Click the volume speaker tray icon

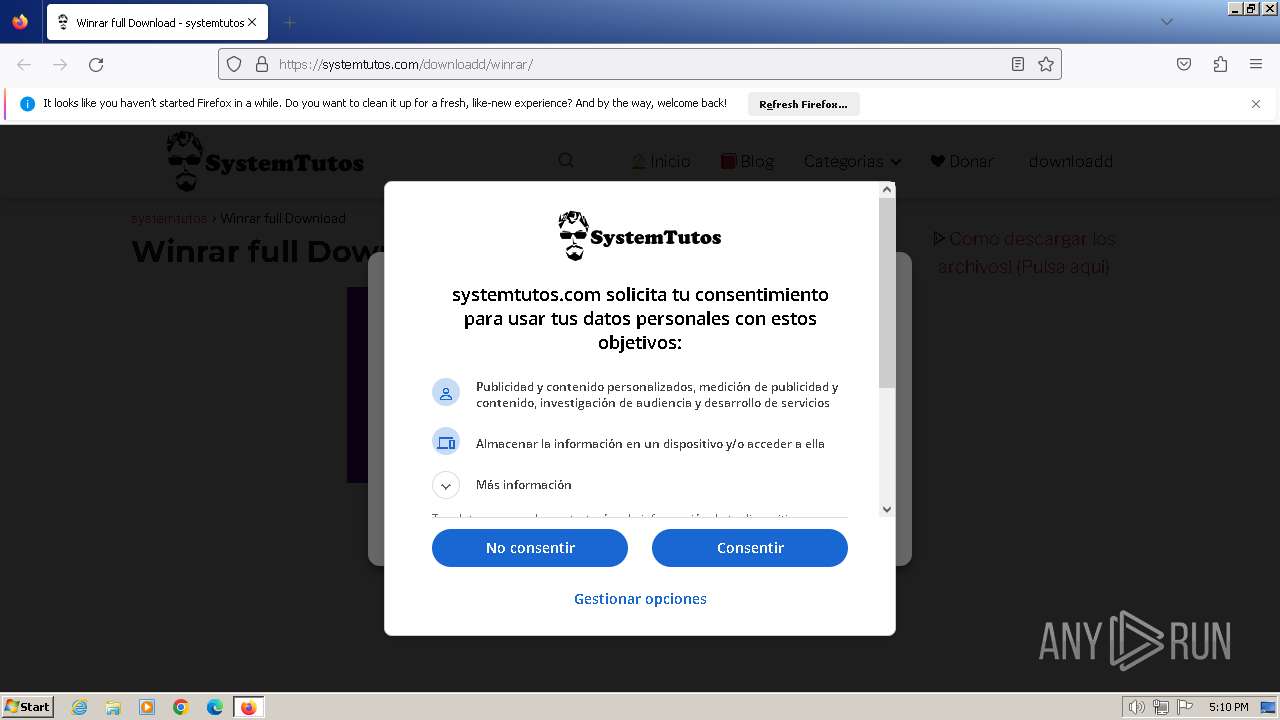(x=1137, y=707)
